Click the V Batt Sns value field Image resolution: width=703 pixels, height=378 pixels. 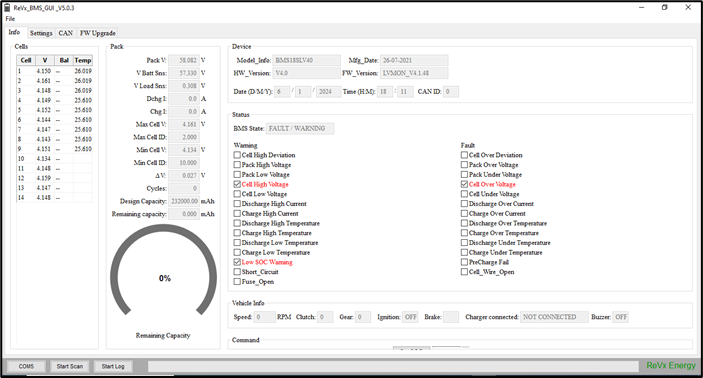point(184,73)
